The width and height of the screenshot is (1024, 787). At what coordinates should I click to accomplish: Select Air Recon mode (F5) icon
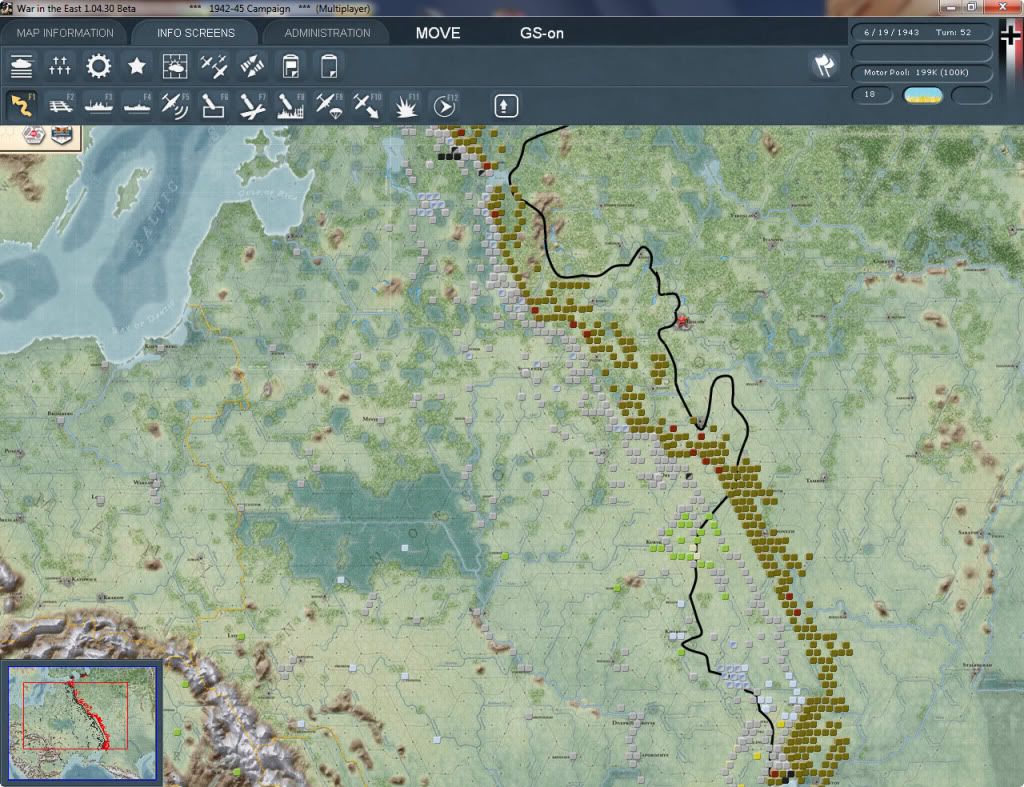pyautogui.click(x=175, y=105)
